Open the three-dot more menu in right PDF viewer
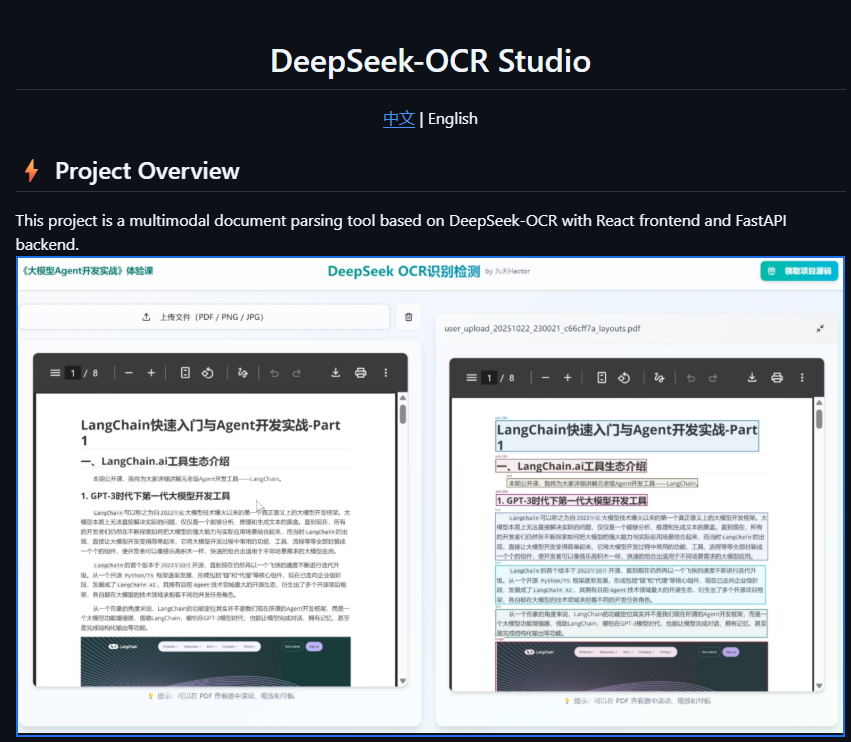This screenshot has width=851, height=742. tap(803, 378)
